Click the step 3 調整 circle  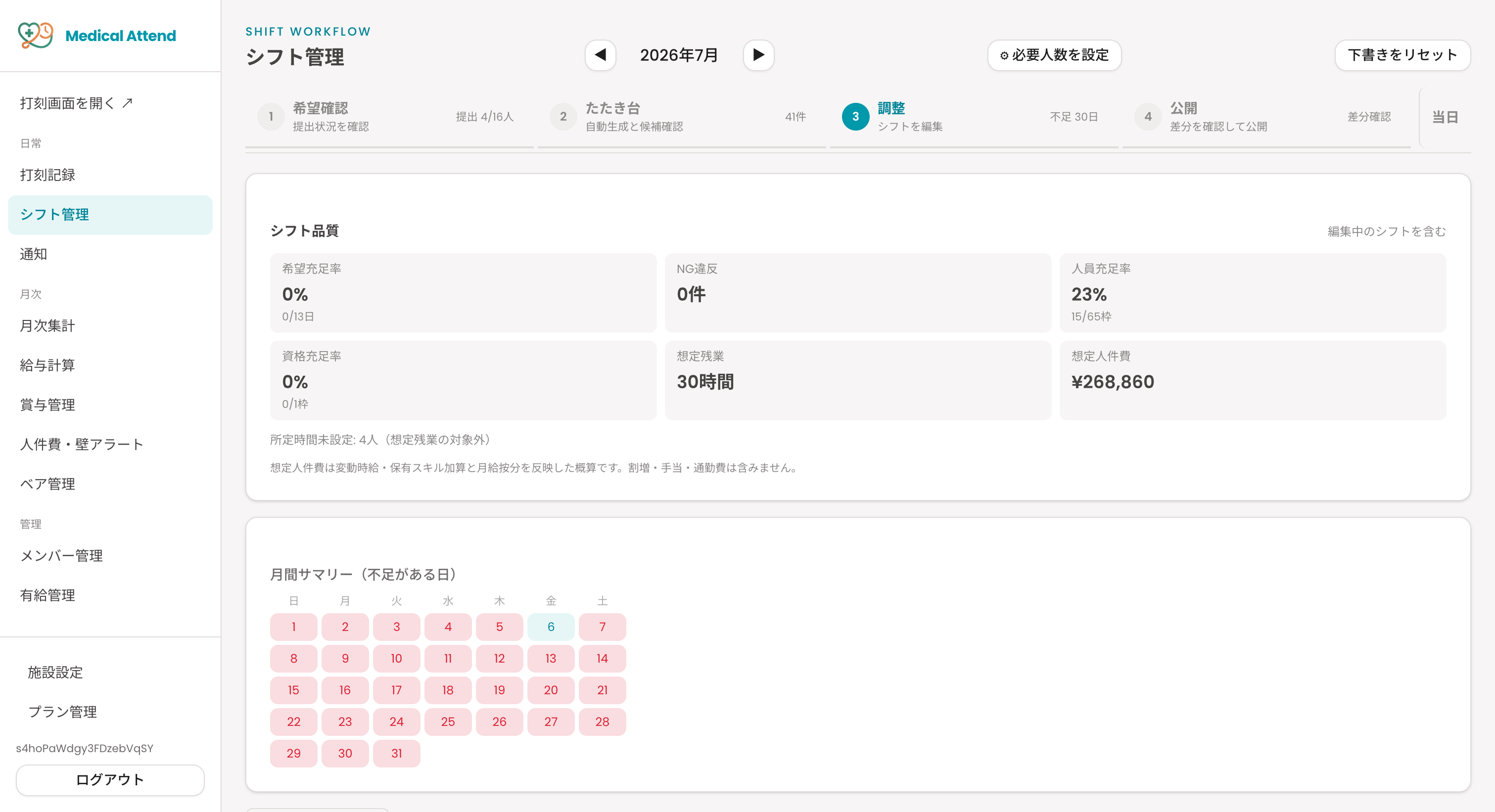coord(855,117)
